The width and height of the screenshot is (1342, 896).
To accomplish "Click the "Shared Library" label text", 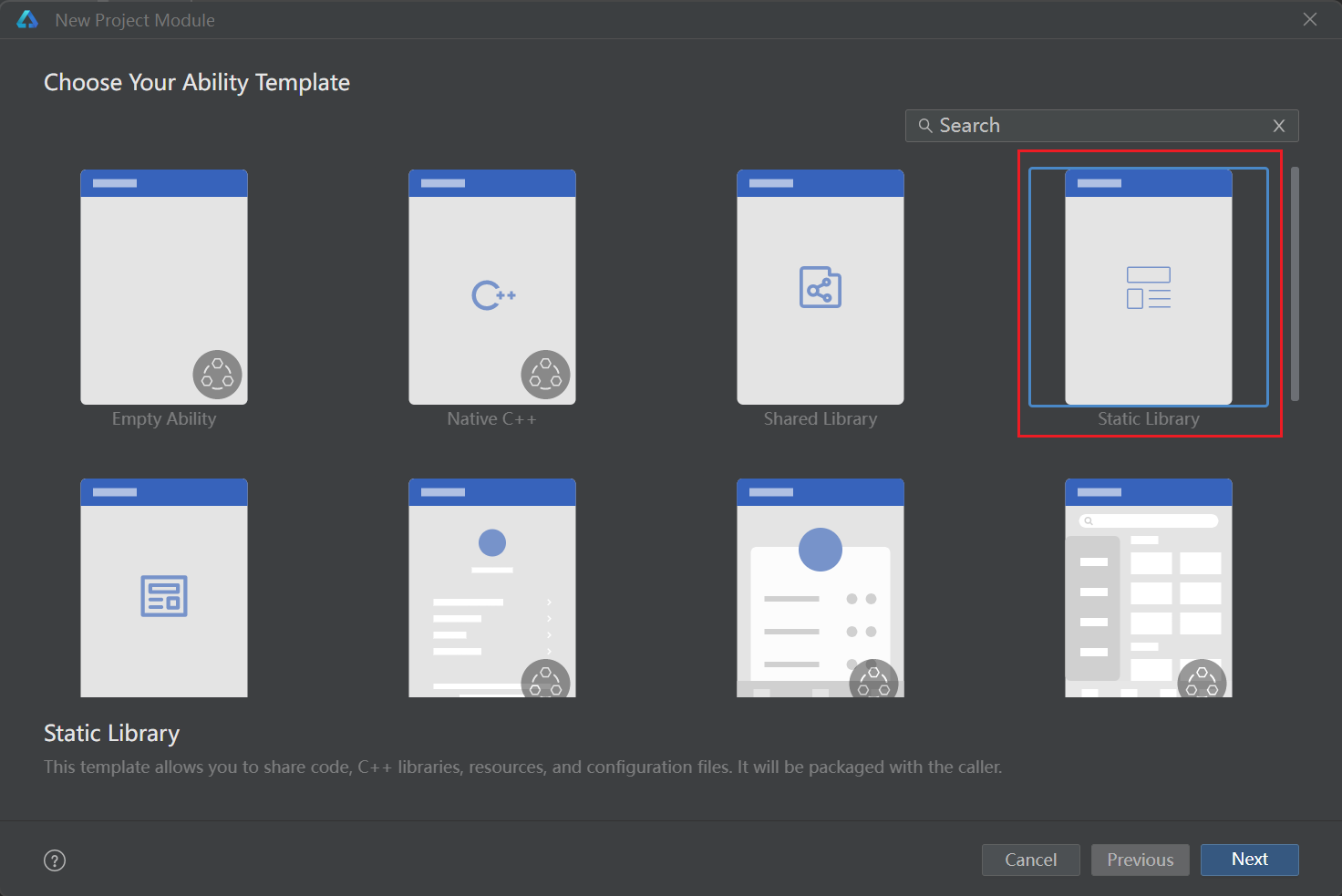I will point(821,419).
